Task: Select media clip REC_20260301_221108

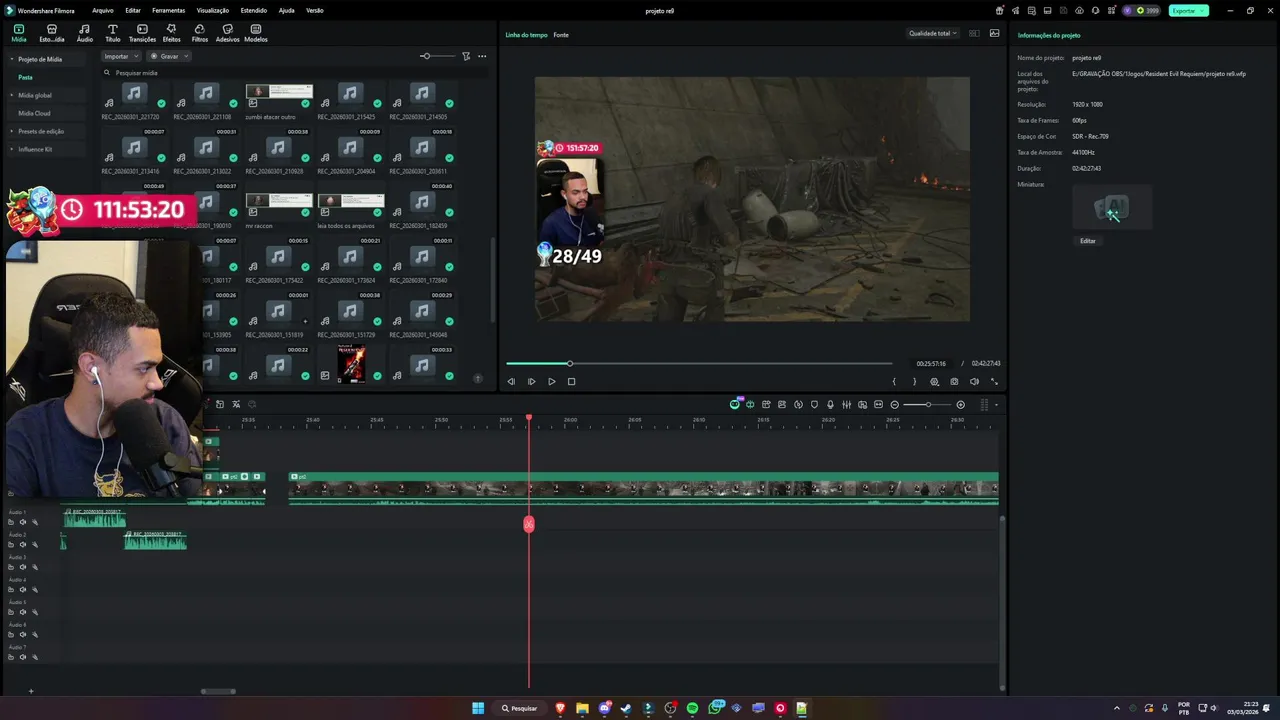Action: pyautogui.click(x=206, y=101)
